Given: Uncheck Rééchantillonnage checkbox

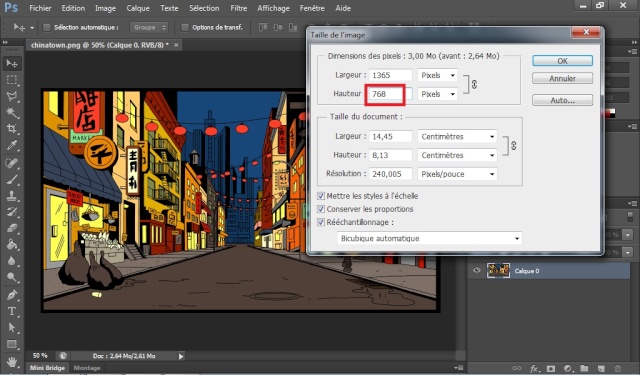Looking at the screenshot, I should (321, 222).
